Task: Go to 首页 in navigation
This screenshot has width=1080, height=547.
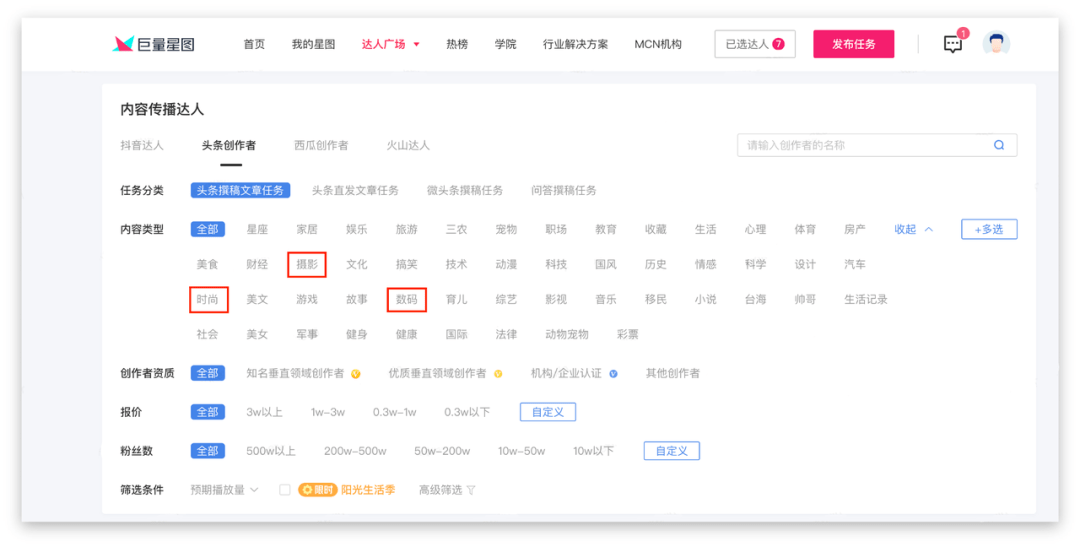Action: pos(254,44)
